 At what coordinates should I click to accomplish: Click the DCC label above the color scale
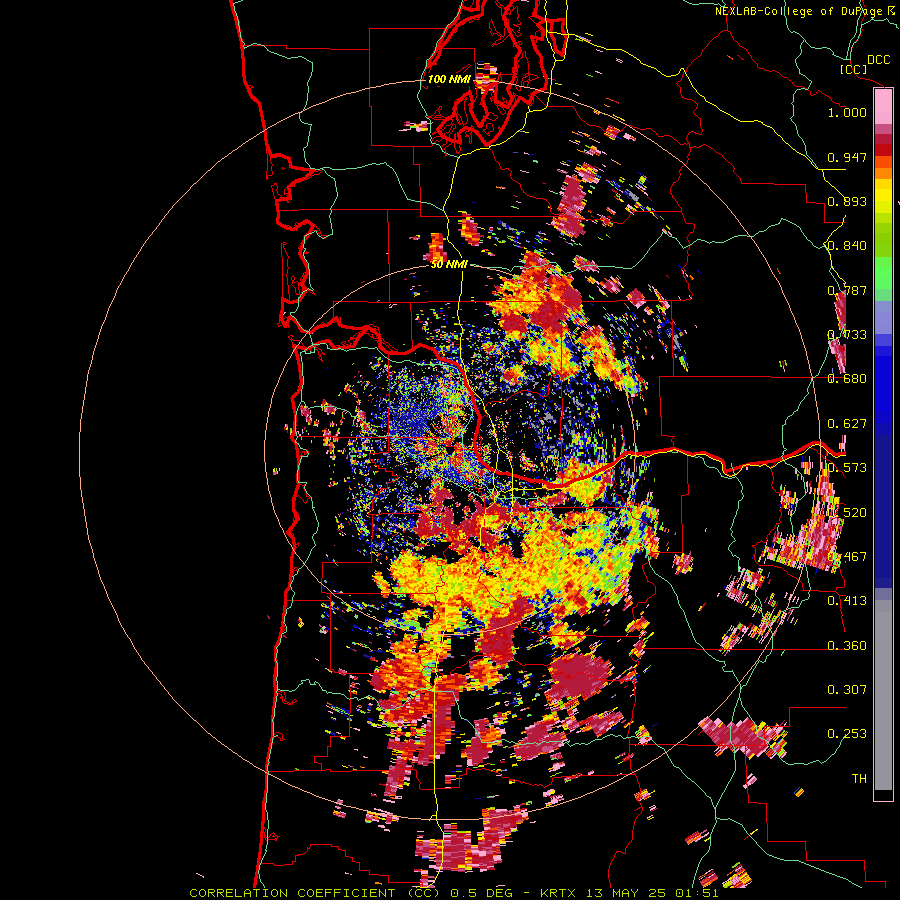879,60
